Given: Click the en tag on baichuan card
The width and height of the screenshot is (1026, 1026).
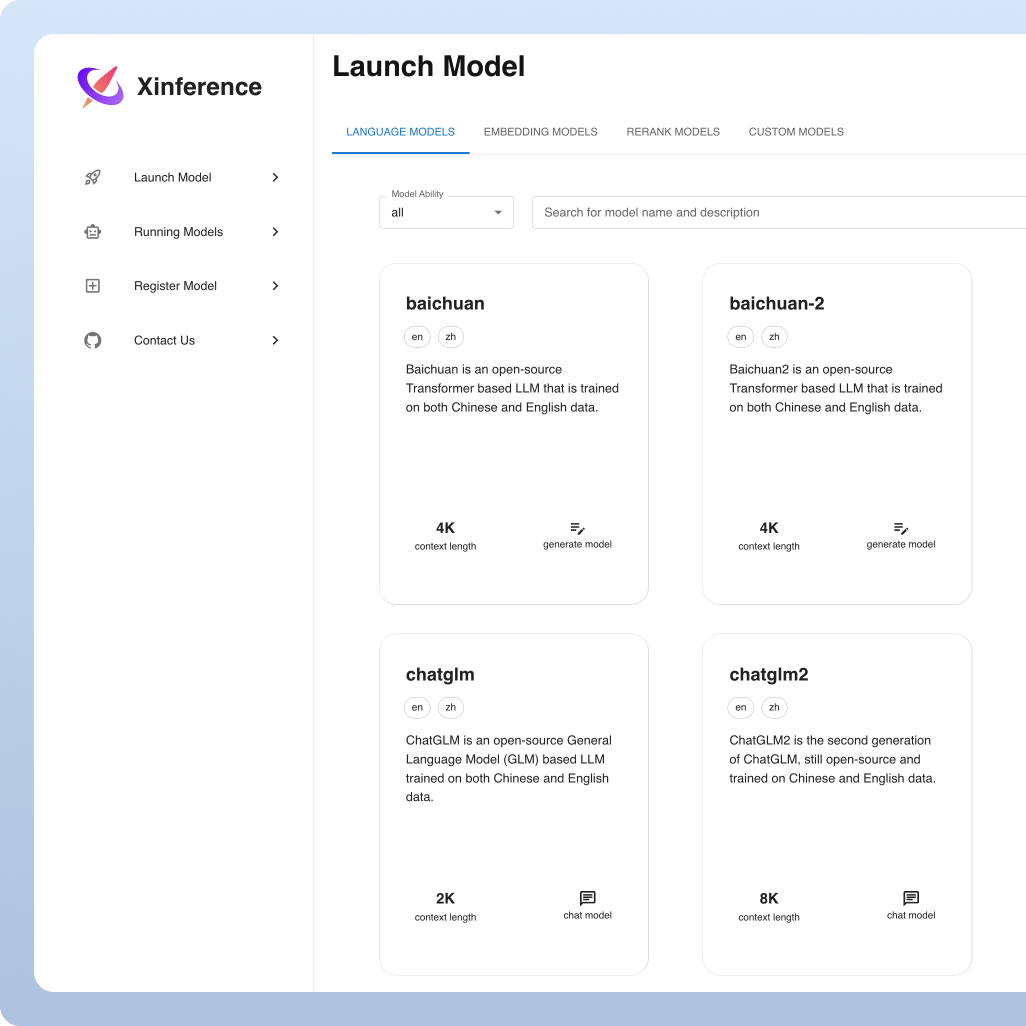Looking at the screenshot, I should pos(417,337).
